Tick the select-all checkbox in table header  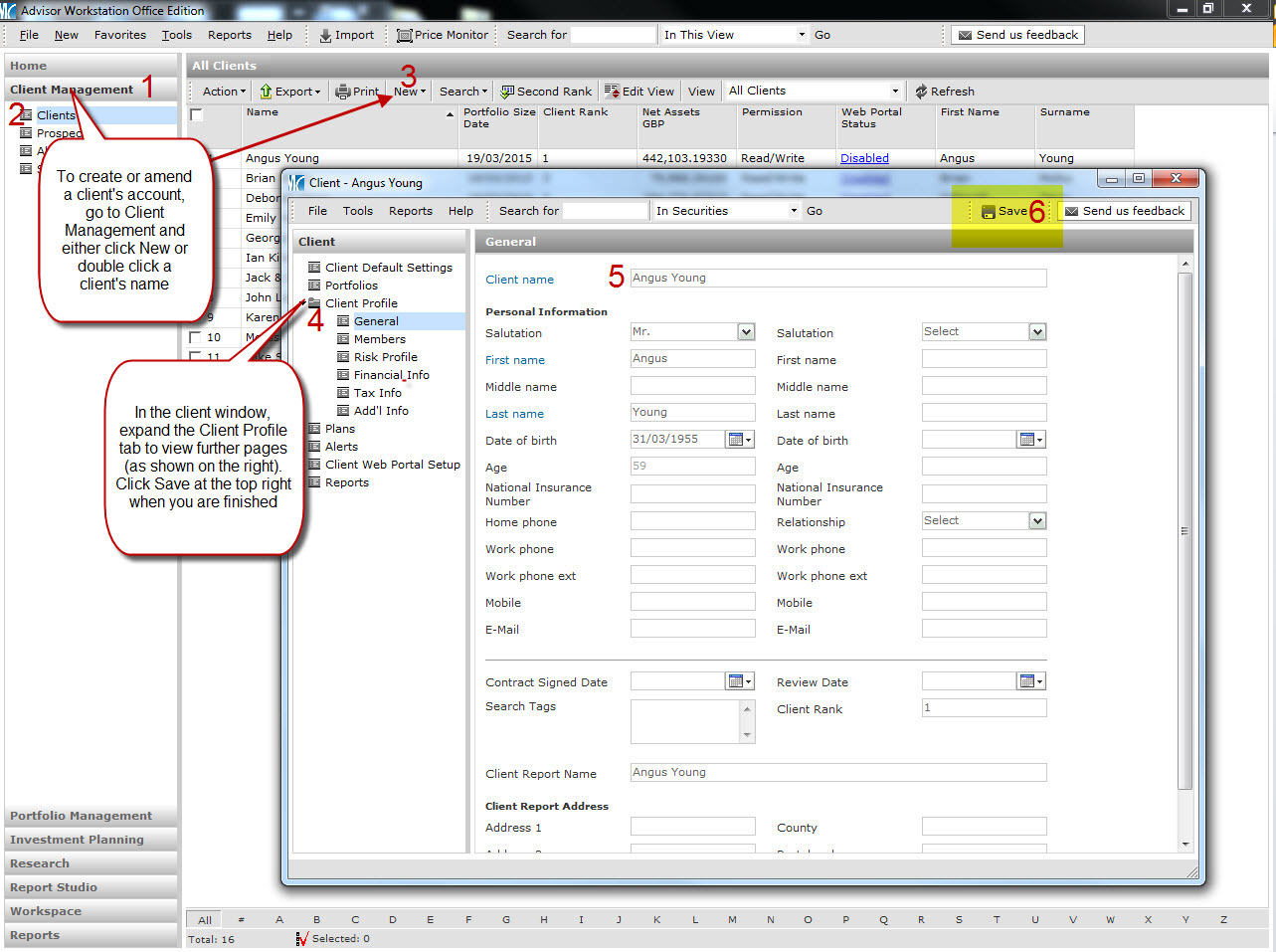click(197, 115)
